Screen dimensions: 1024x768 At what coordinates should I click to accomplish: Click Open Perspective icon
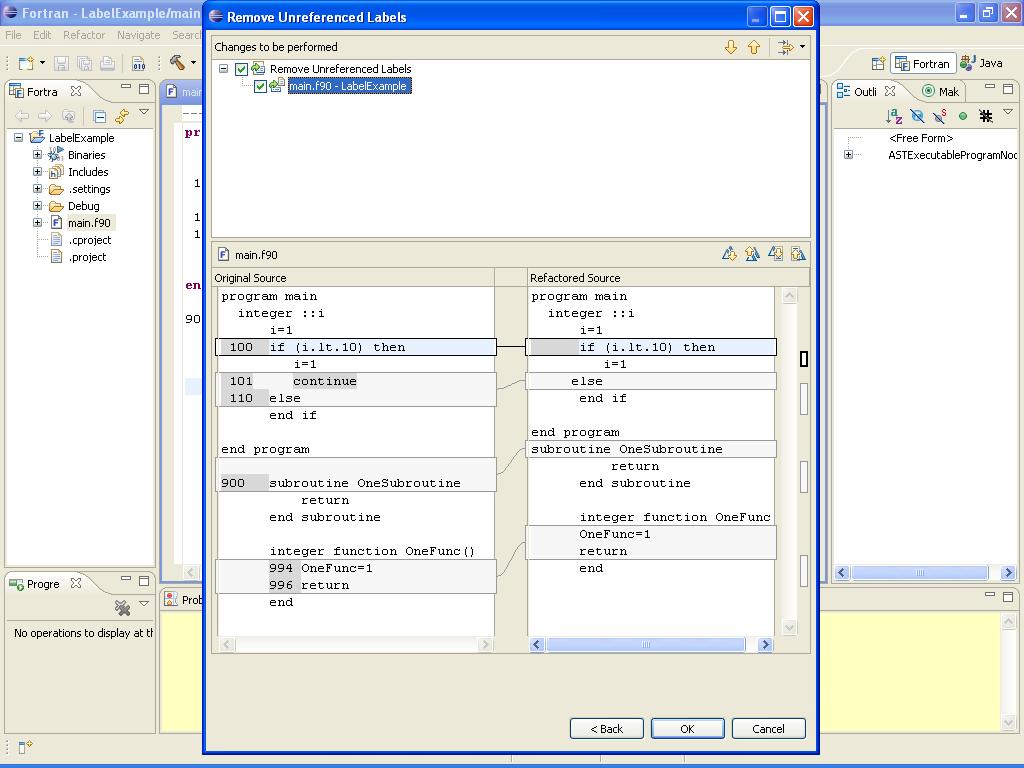click(878, 63)
